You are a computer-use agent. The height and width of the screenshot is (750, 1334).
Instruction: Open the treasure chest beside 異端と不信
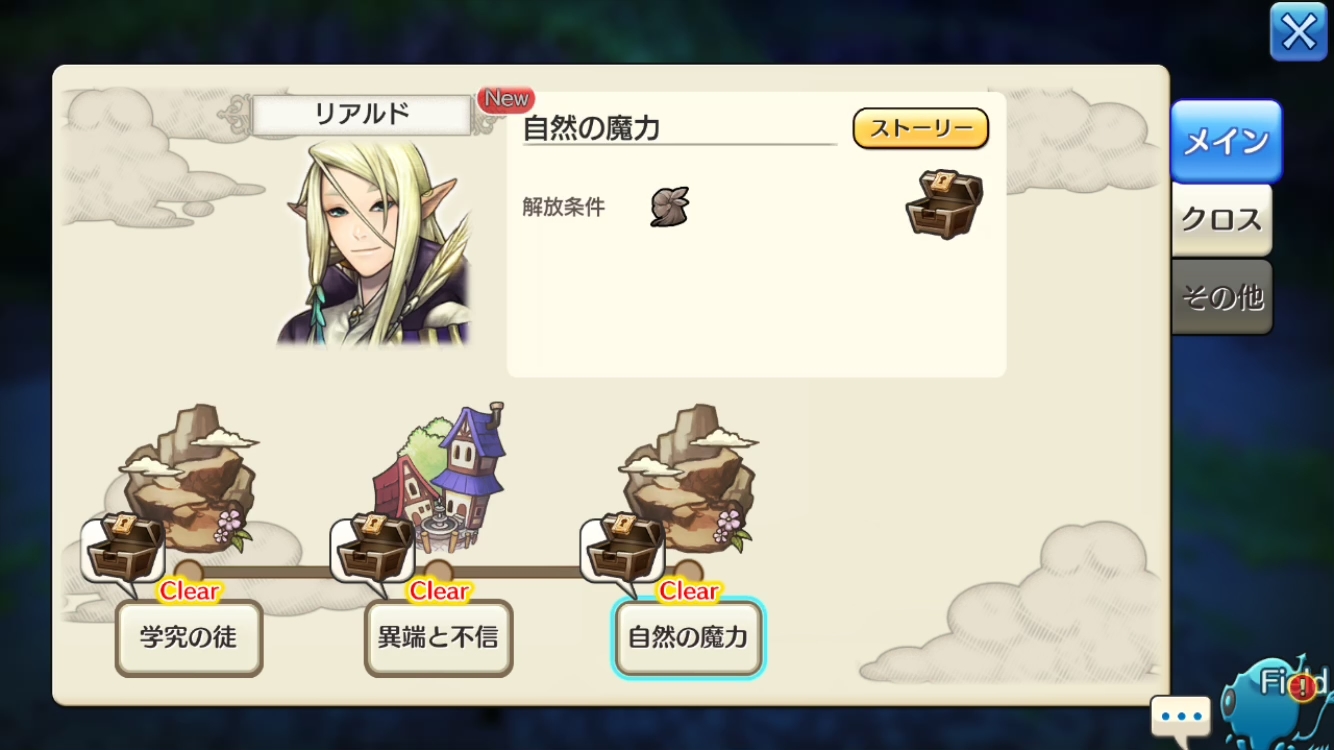(x=374, y=549)
